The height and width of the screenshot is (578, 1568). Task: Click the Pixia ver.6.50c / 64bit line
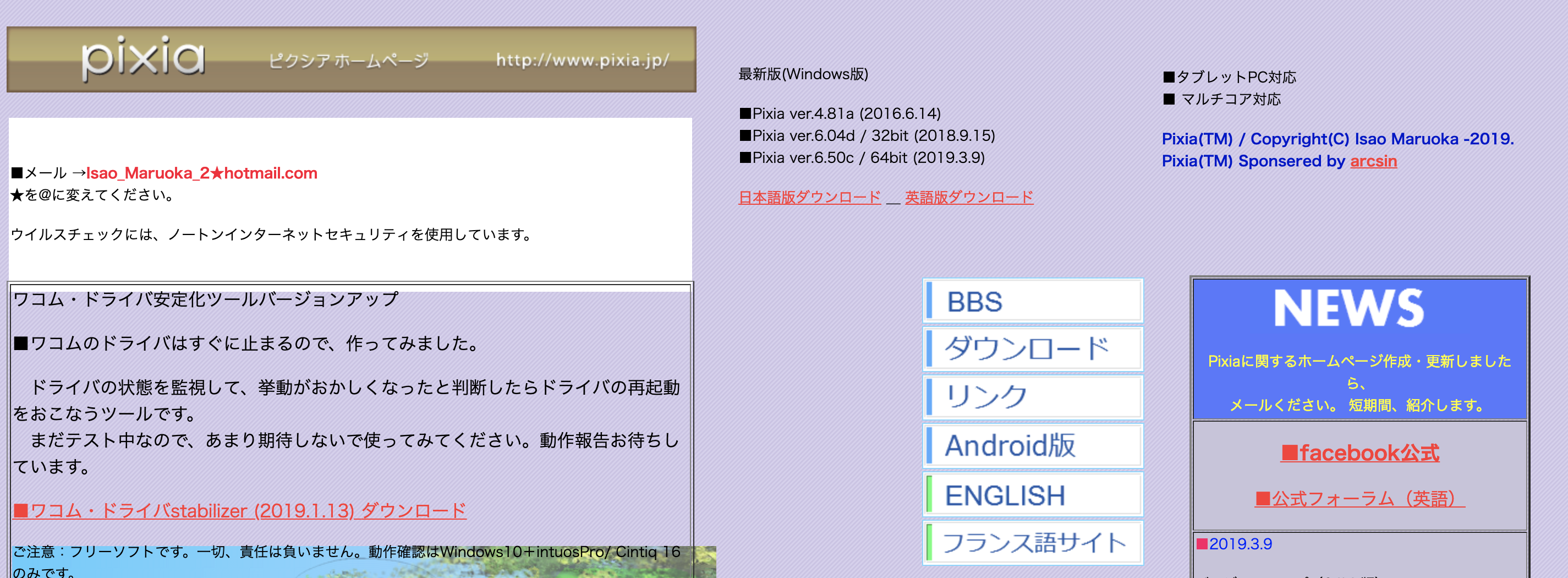pos(862,158)
